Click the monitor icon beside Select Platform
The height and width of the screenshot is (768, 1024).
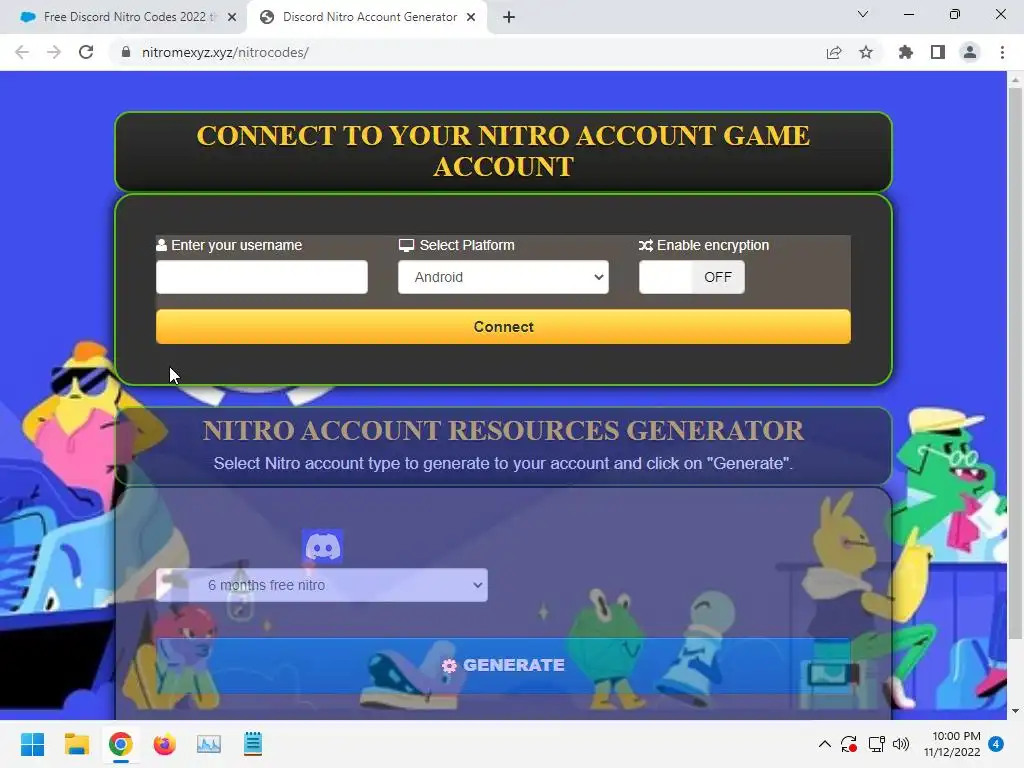406,246
